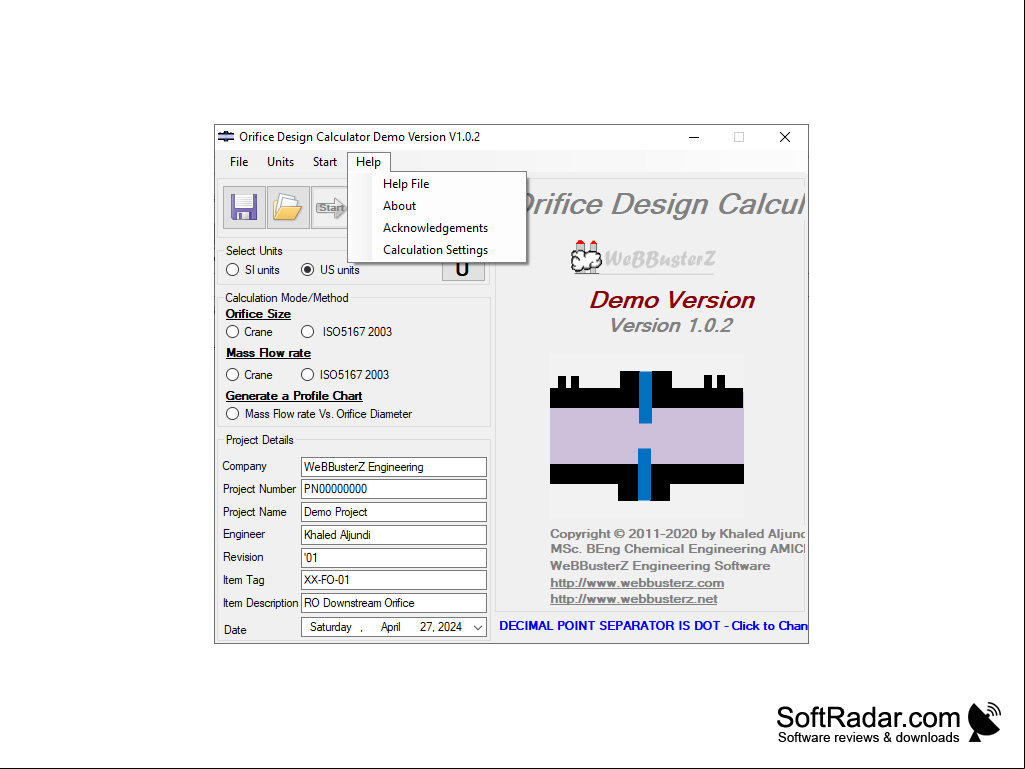Image resolution: width=1025 pixels, height=769 pixels.
Task: Close the Orifice Design Calculator window
Action: click(784, 137)
